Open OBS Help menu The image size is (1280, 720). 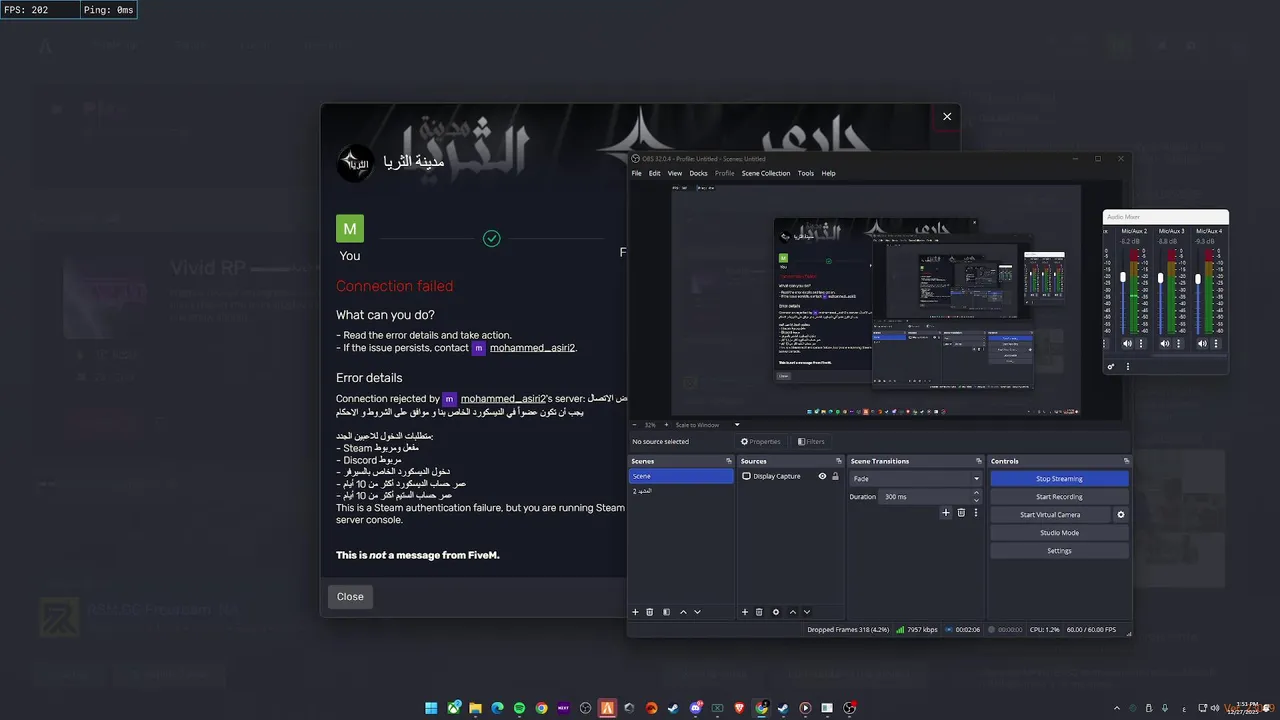click(x=828, y=173)
